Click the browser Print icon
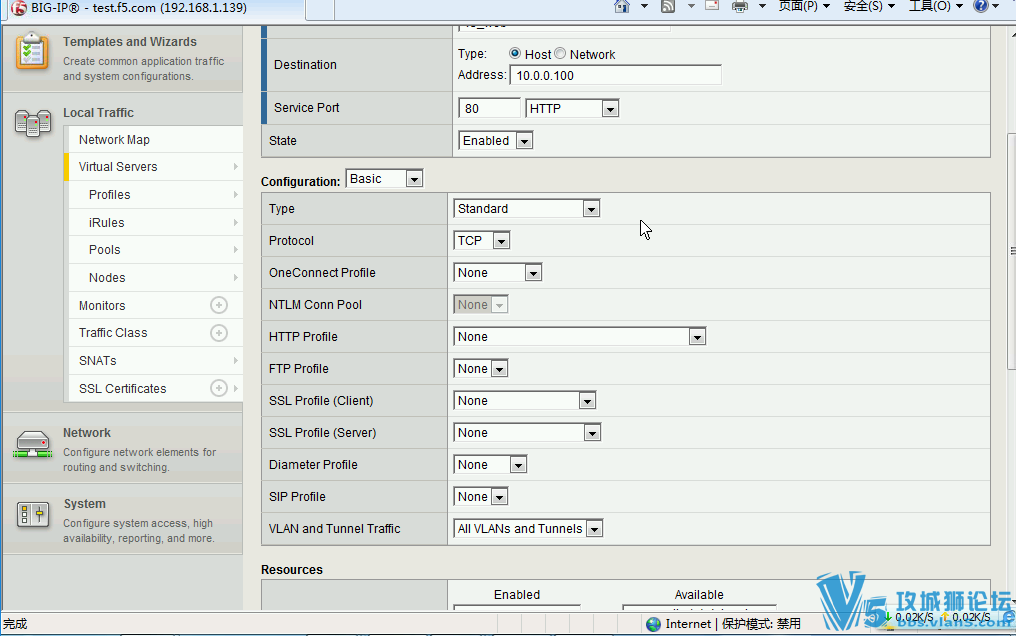The image size is (1016, 636). 739,6
